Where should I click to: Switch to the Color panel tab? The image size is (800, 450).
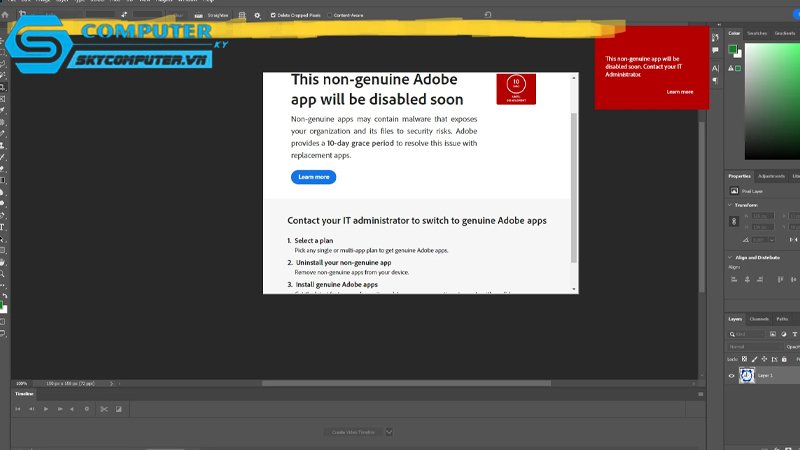point(734,33)
